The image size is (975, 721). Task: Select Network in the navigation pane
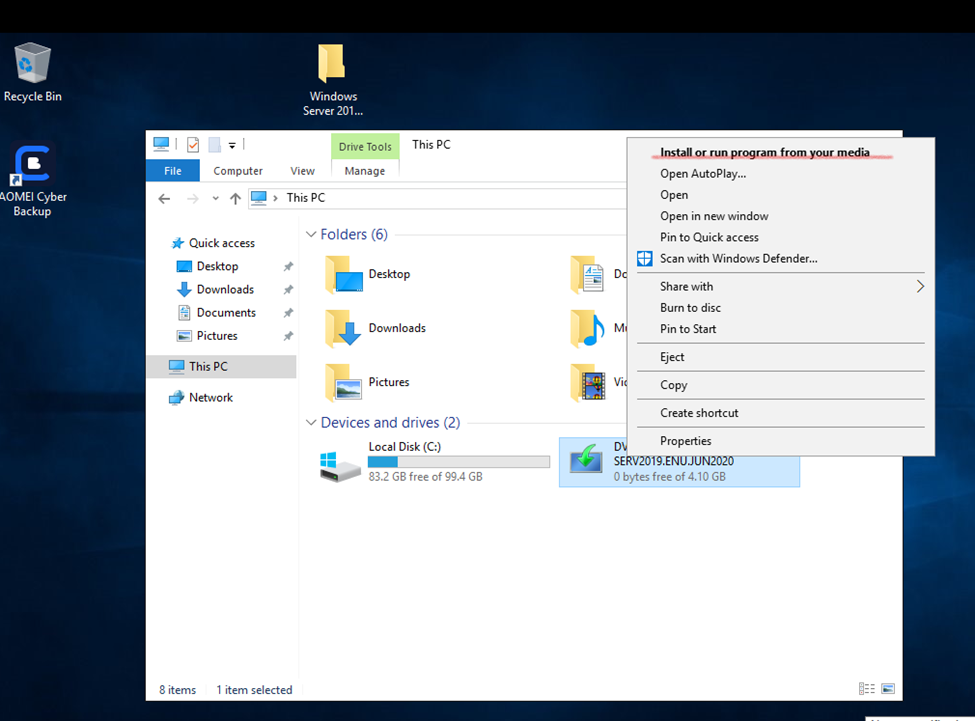(x=210, y=397)
